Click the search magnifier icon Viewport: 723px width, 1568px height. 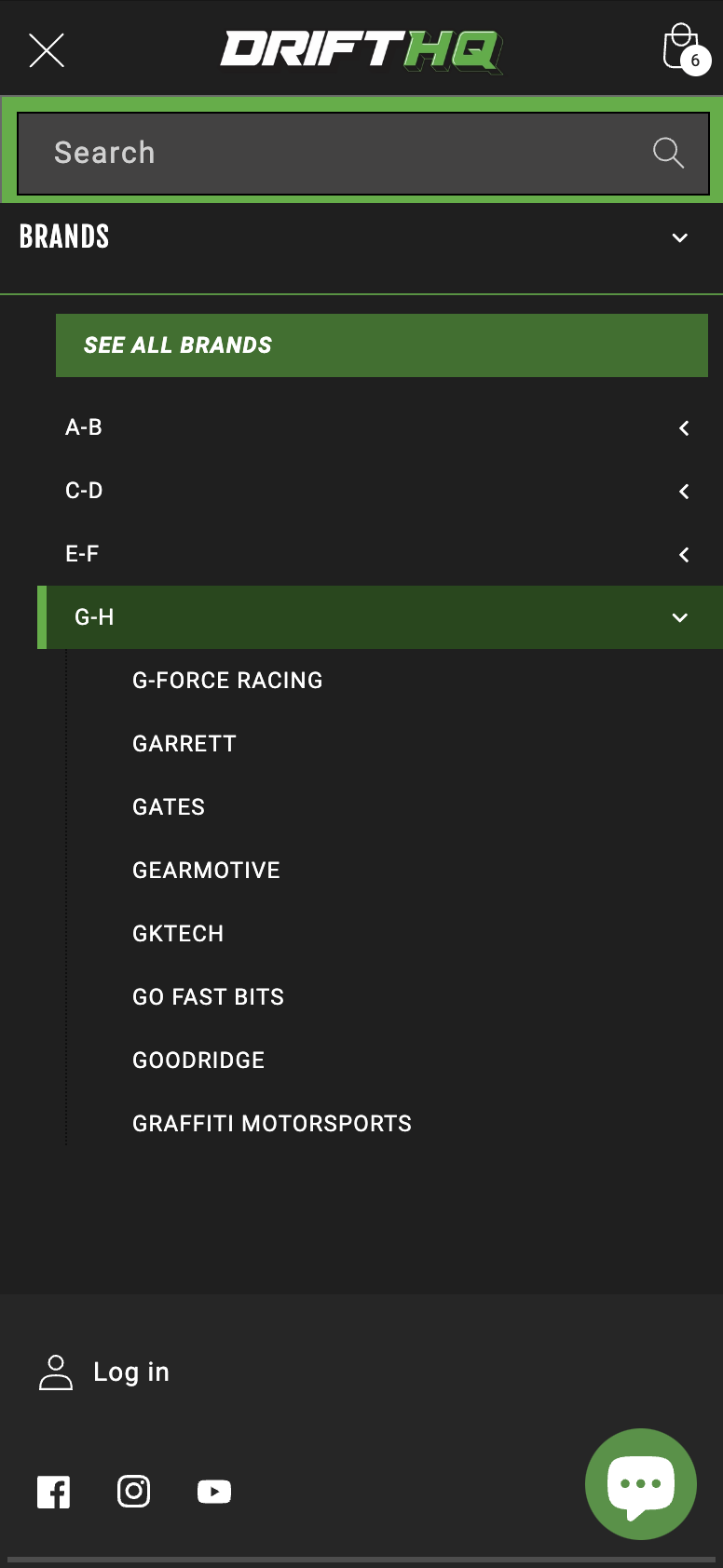668,153
